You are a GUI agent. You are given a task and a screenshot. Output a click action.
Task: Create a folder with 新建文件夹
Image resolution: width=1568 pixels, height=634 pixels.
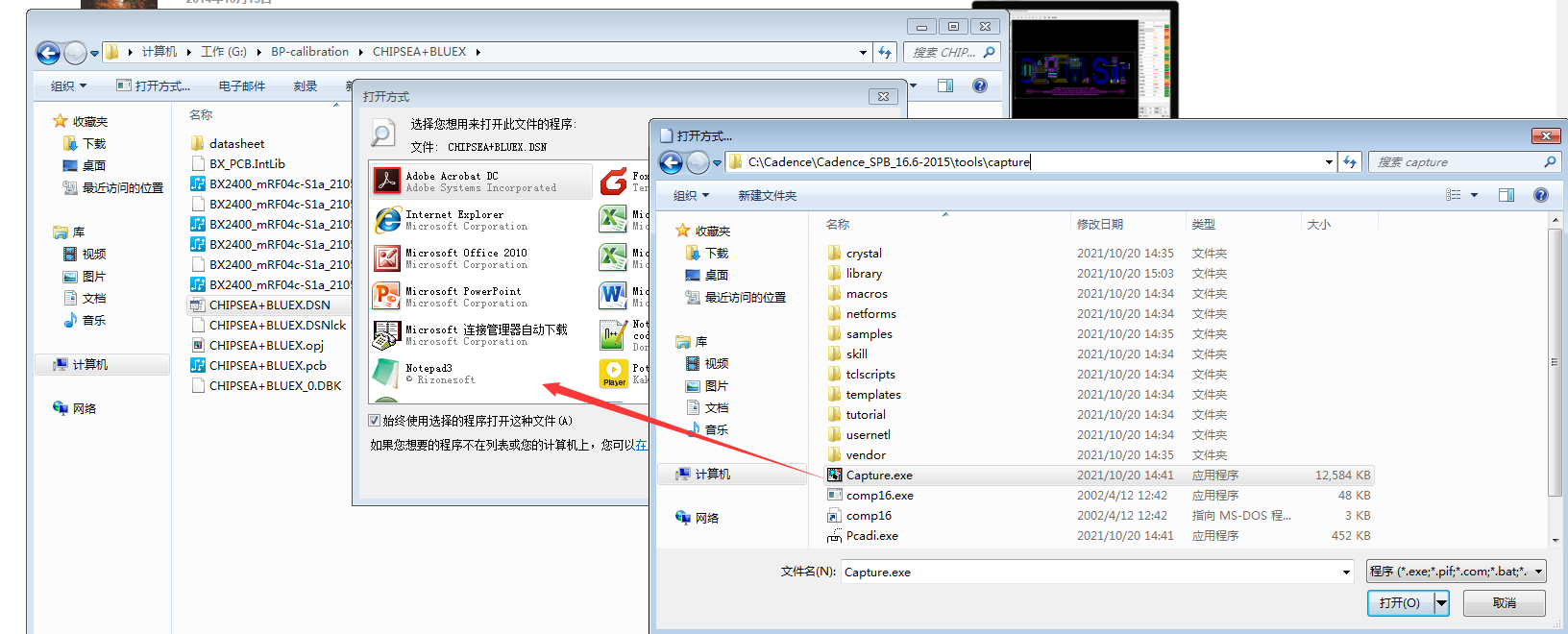pyautogui.click(x=768, y=196)
